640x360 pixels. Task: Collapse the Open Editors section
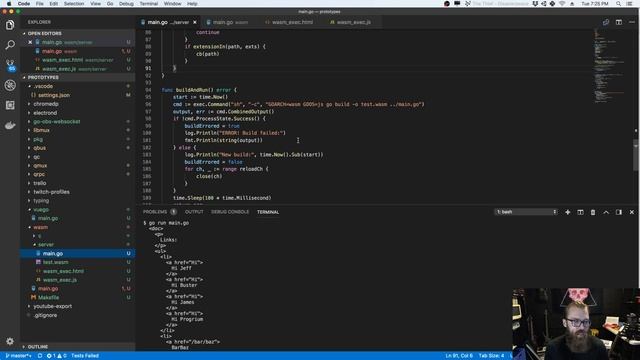coord(44,33)
